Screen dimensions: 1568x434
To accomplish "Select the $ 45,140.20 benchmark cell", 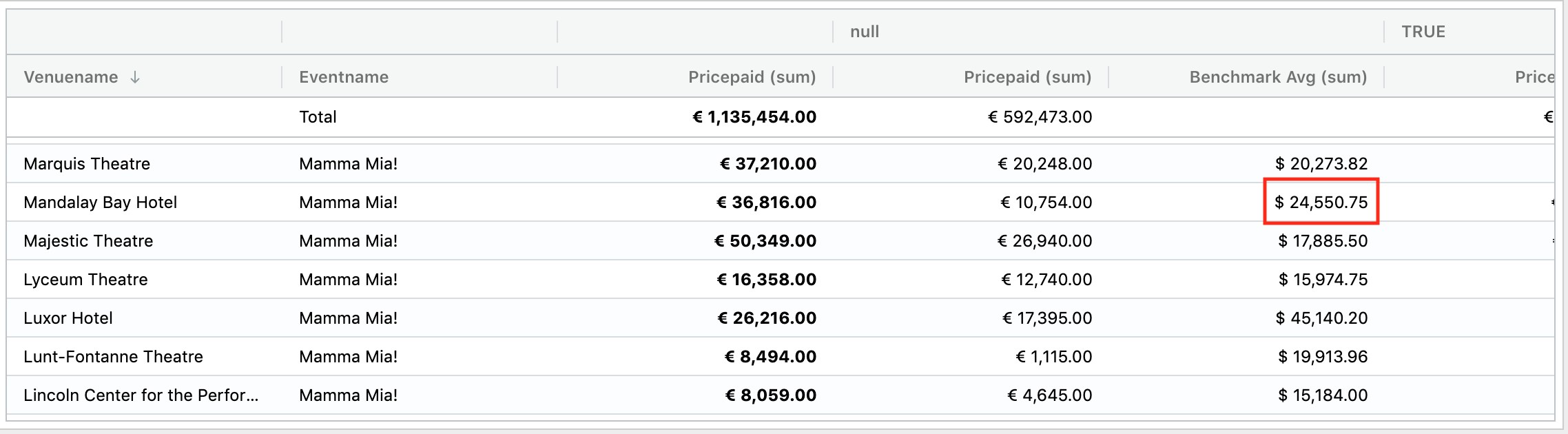I will (1321, 318).
